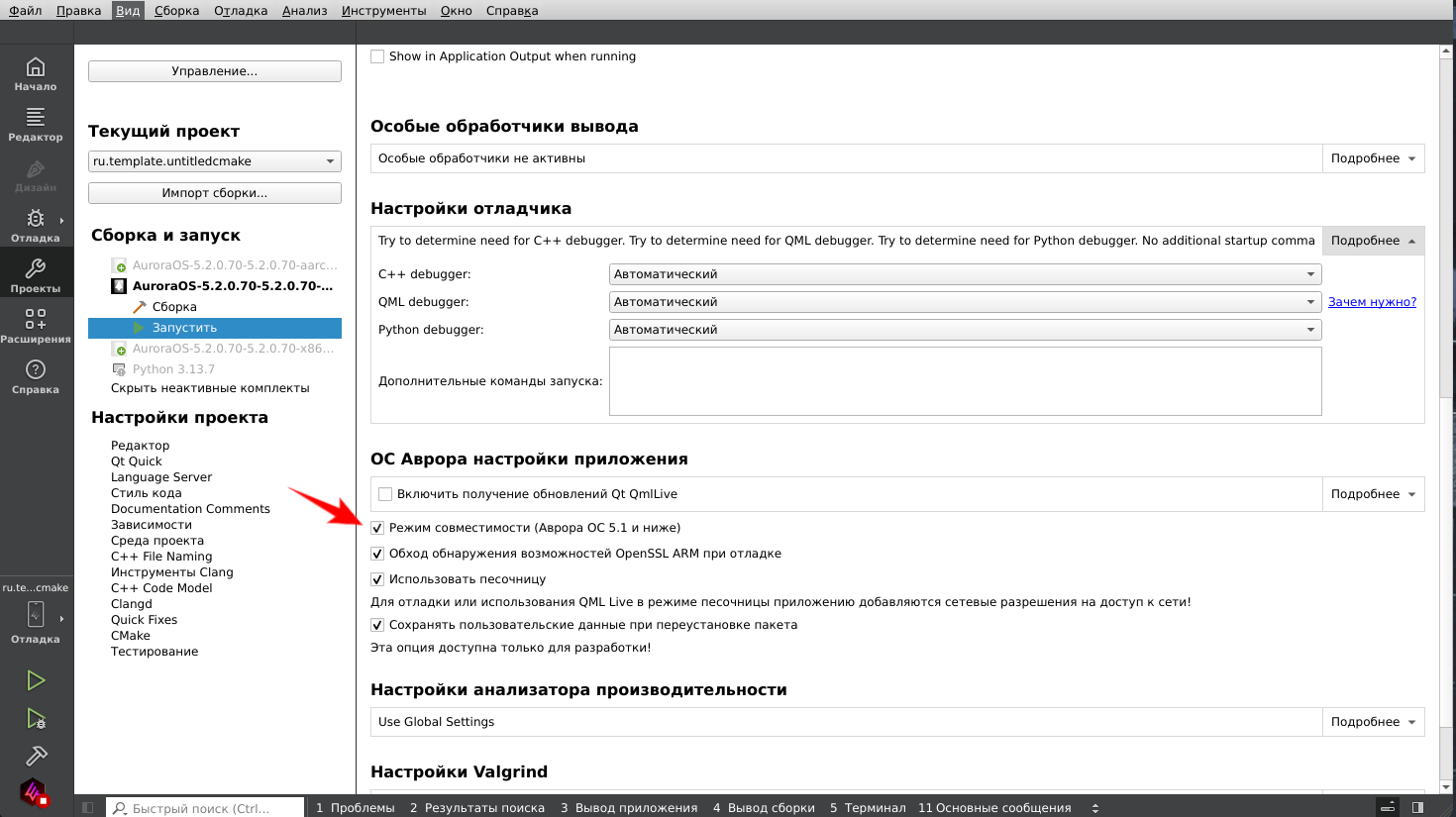Image resolution: width=1456 pixels, height=817 pixels.
Task: Collapse debugger settings Подробнее expander
Action: click(x=1373, y=241)
